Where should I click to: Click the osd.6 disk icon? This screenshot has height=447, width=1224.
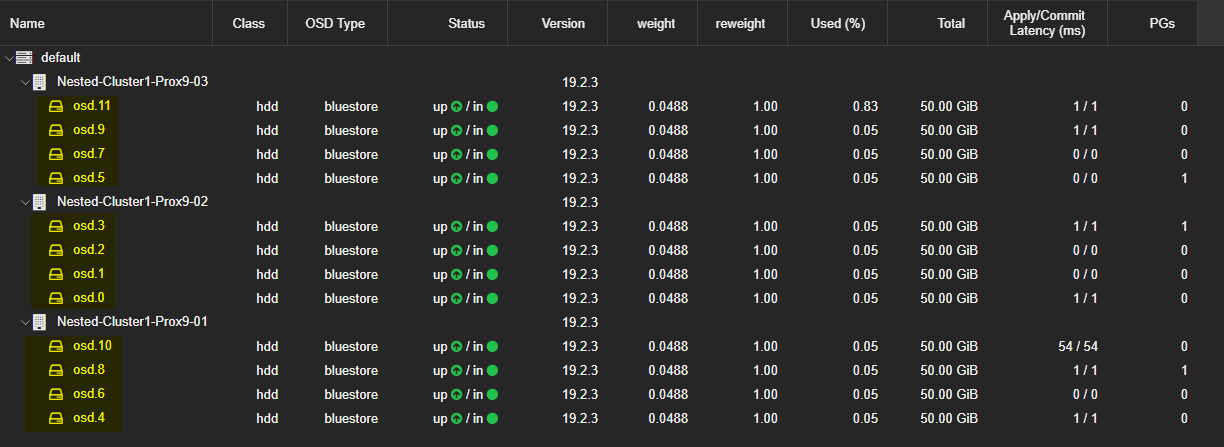point(57,393)
